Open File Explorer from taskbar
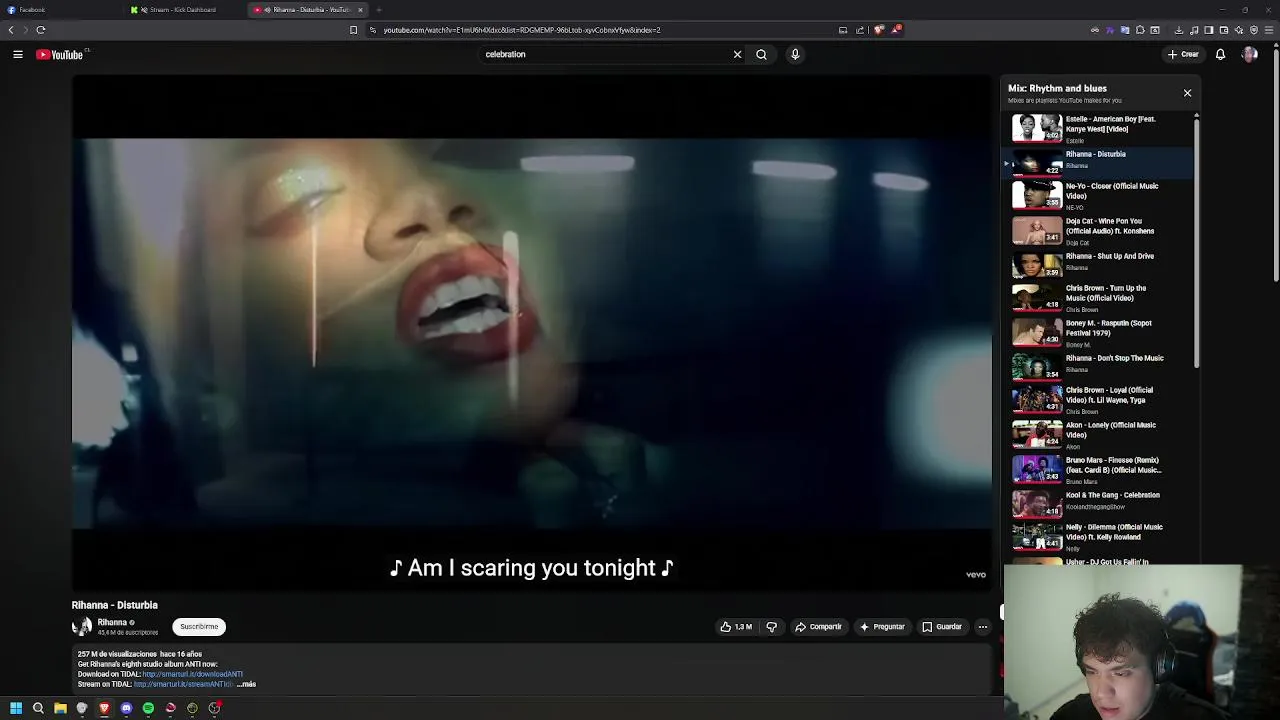1280x720 pixels. pos(60,708)
